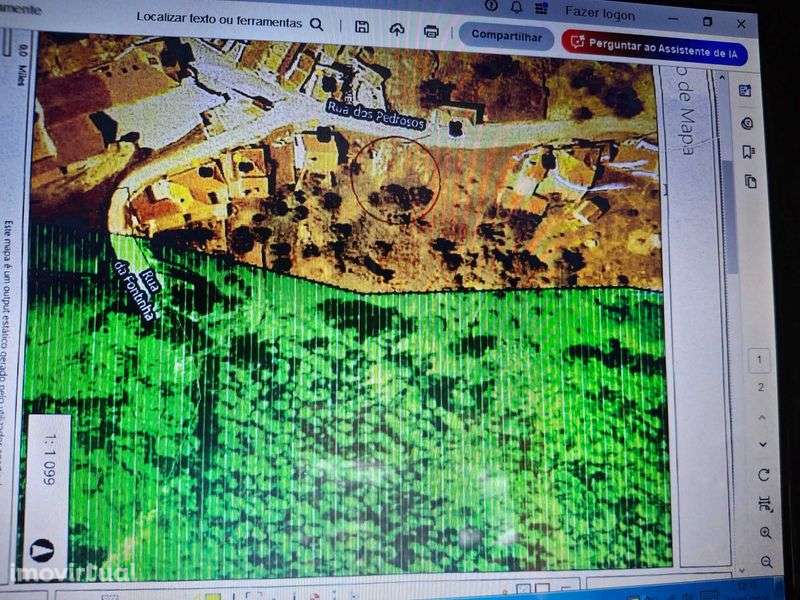Click the Rua da Fontinha map label
The image size is (800, 600).
(x=138, y=290)
